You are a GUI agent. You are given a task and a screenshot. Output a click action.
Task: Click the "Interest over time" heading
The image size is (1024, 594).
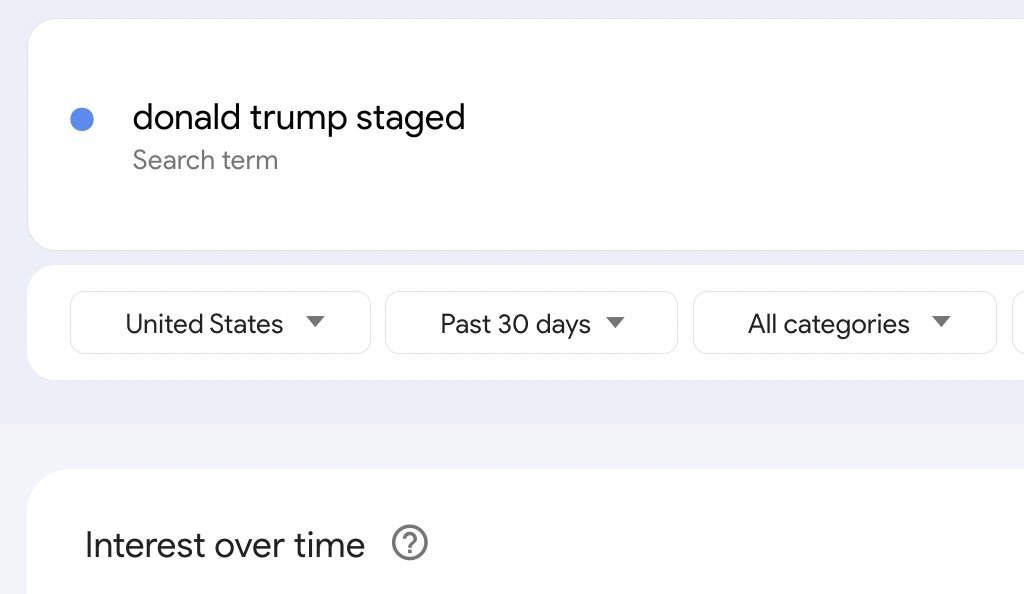(x=225, y=545)
